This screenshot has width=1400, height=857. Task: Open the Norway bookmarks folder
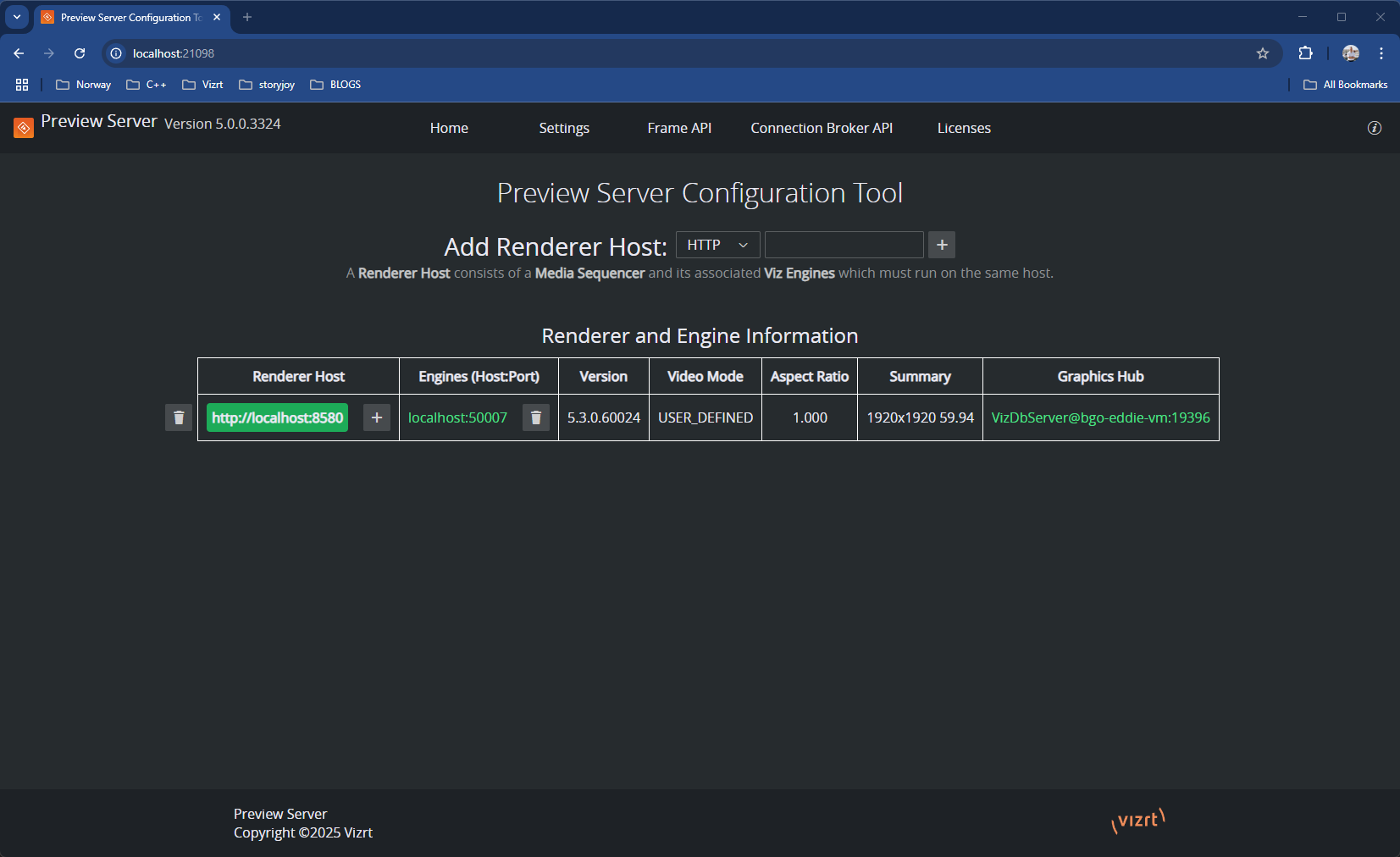click(83, 85)
